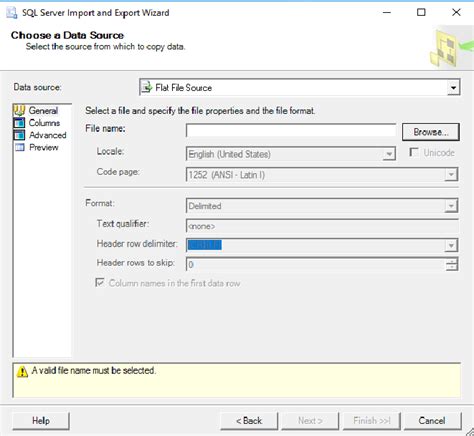The width and height of the screenshot is (474, 436).
Task: Minimize the wizard window
Action: tap(387, 13)
